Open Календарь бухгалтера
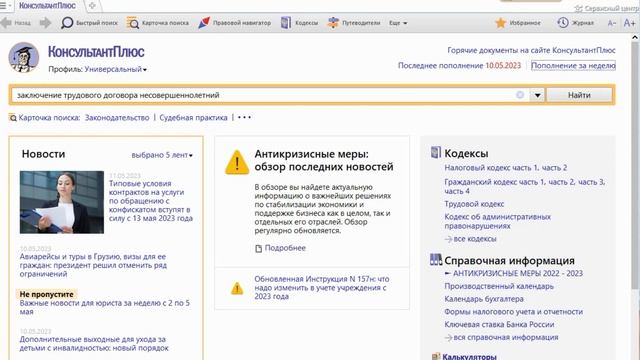 (x=484, y=299)
